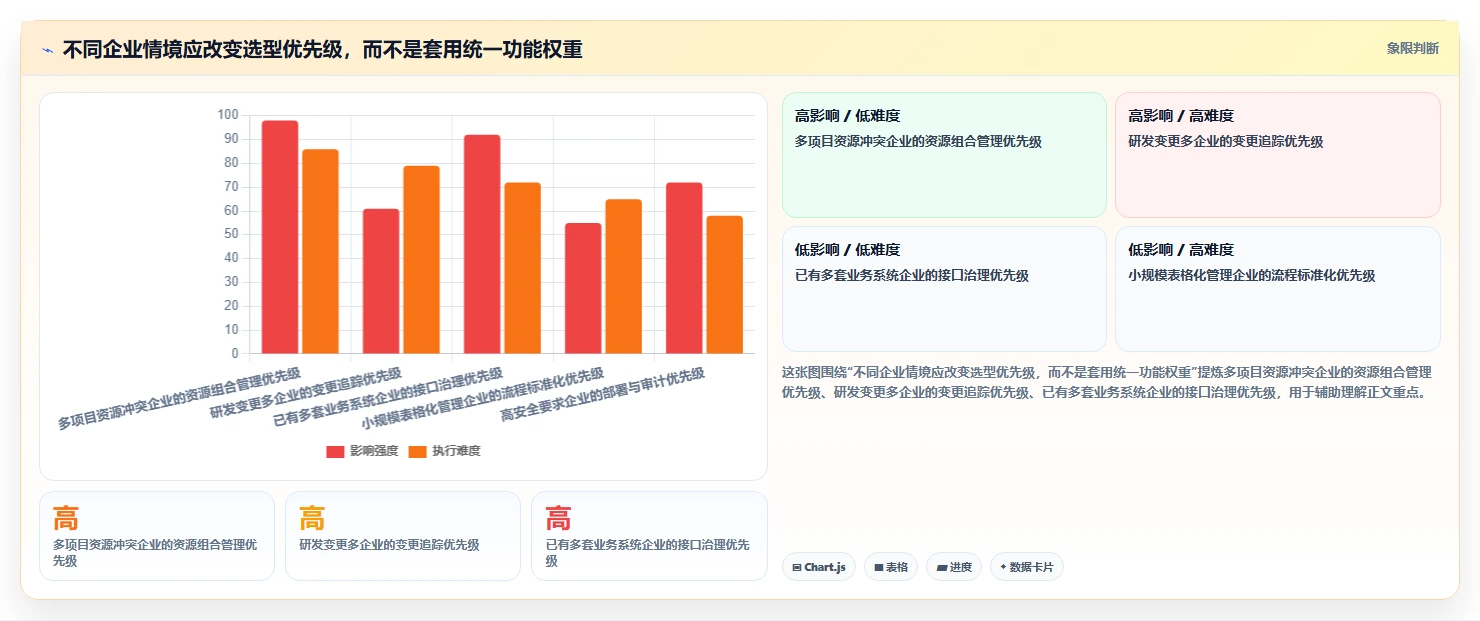Click axis label 小规模表格化管理企业的流程标准化优先级
This screenshot has height=621, width=1480.
point(482,398)
